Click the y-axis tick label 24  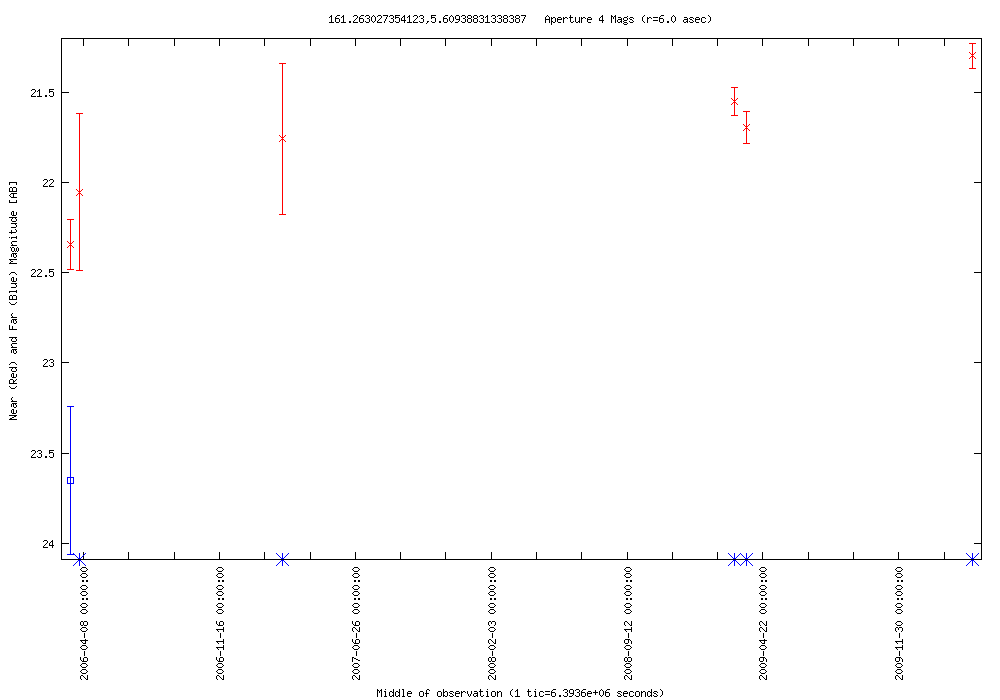[x=48, y=544]
